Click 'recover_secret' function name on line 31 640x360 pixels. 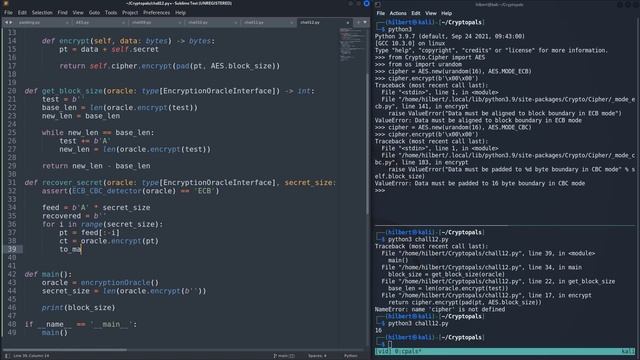pyautogui.click(x=72, y=182)
